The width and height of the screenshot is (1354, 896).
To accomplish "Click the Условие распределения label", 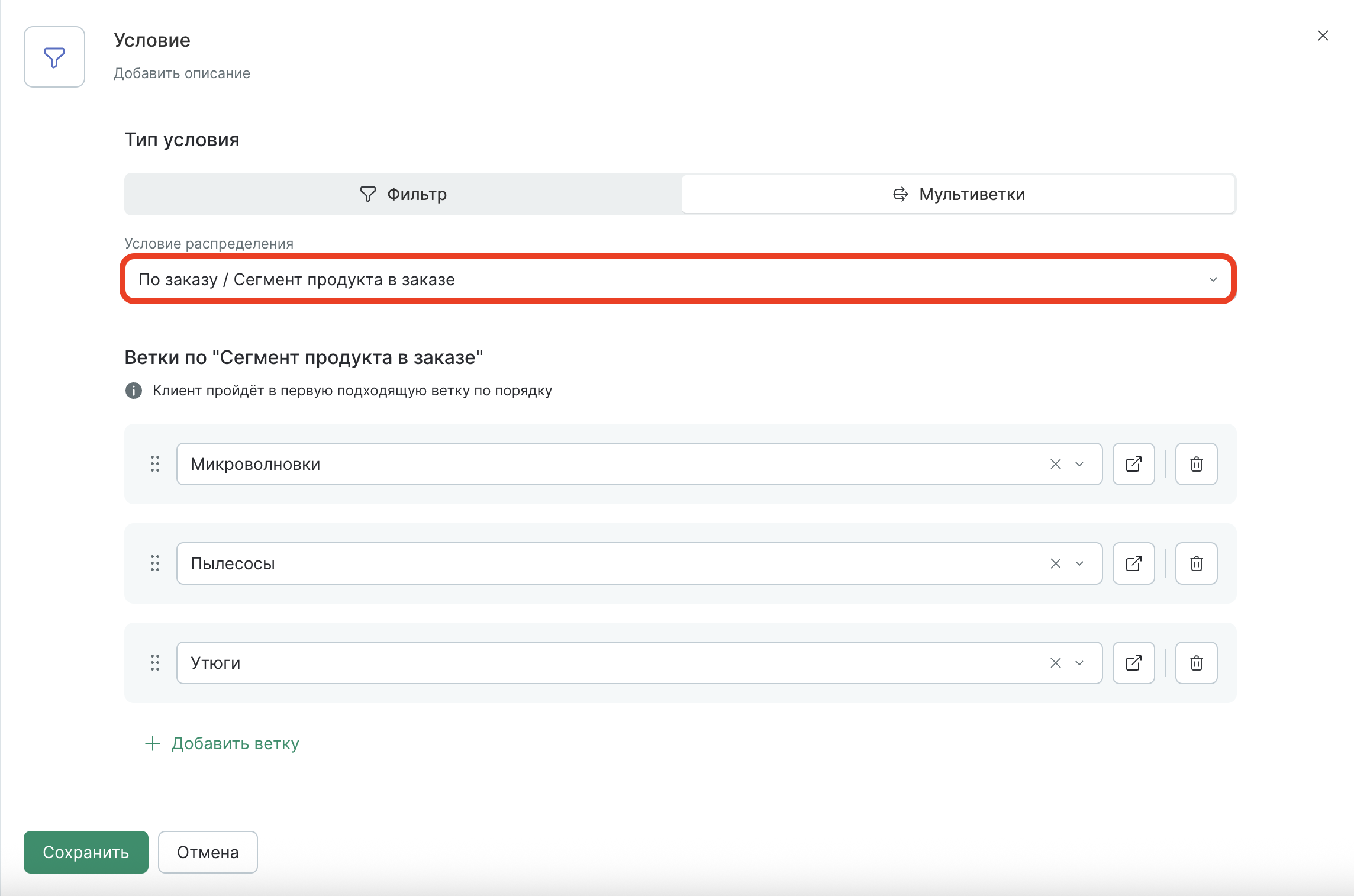I will point(209,244).
